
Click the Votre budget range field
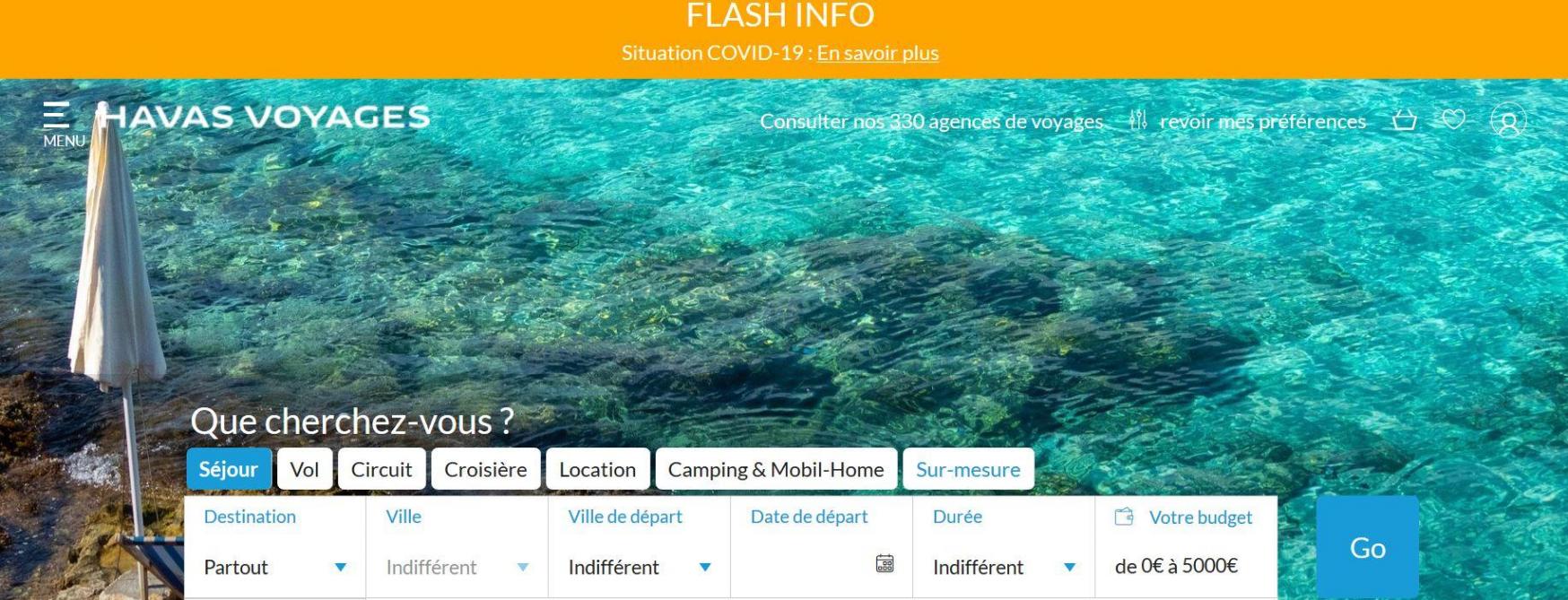coord(1186,547)
